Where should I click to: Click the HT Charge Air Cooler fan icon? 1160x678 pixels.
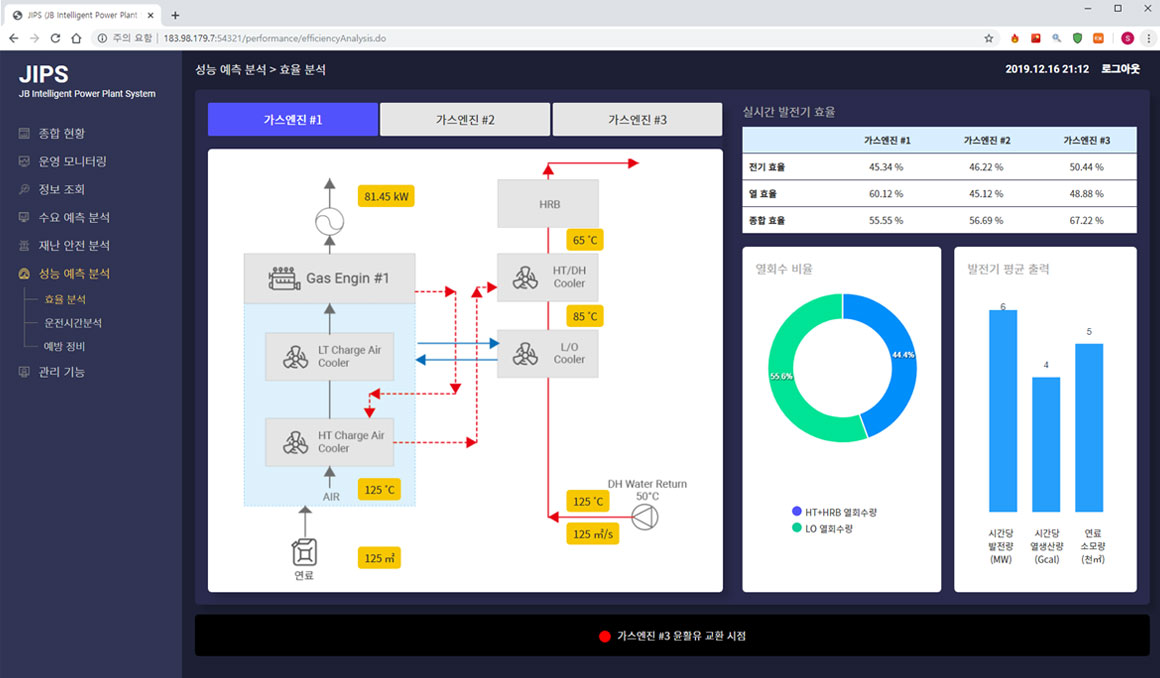pos(295,442)
